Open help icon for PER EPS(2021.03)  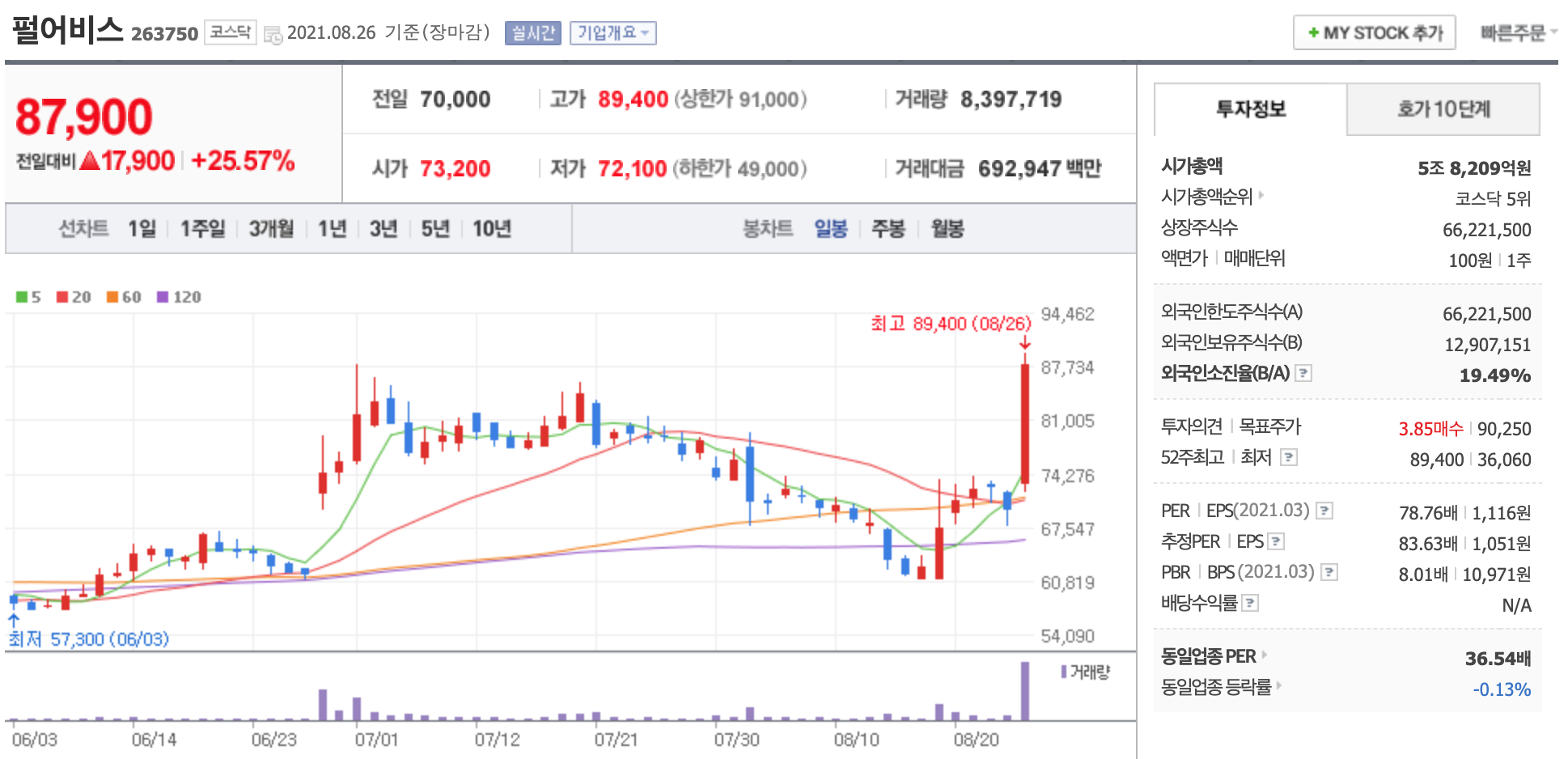(x=1324, y=511)
